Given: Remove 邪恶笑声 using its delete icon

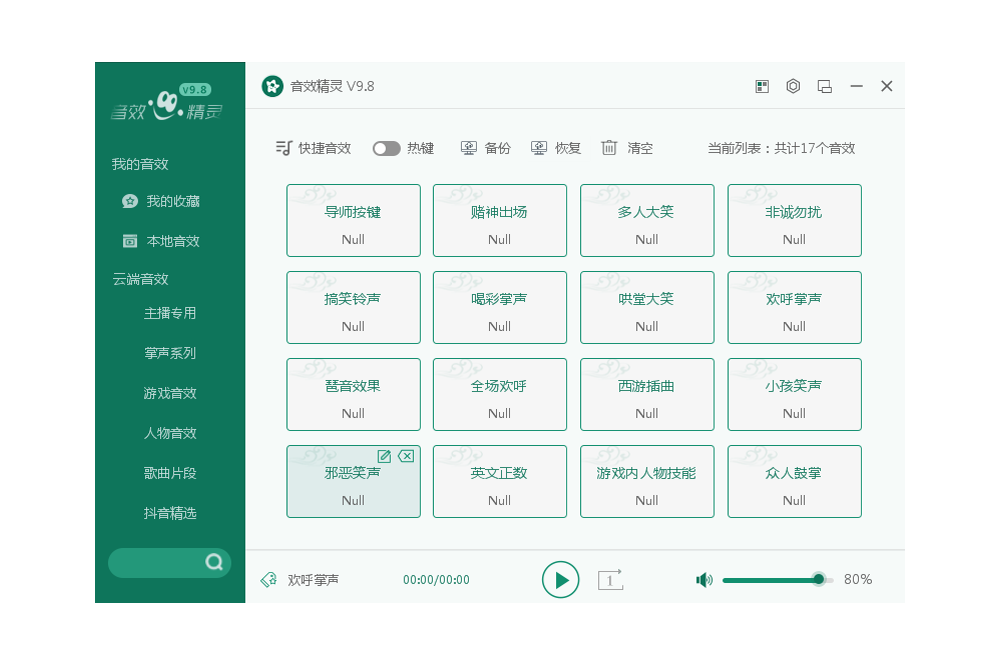Looking at the screenshot, I should (406, 456).
